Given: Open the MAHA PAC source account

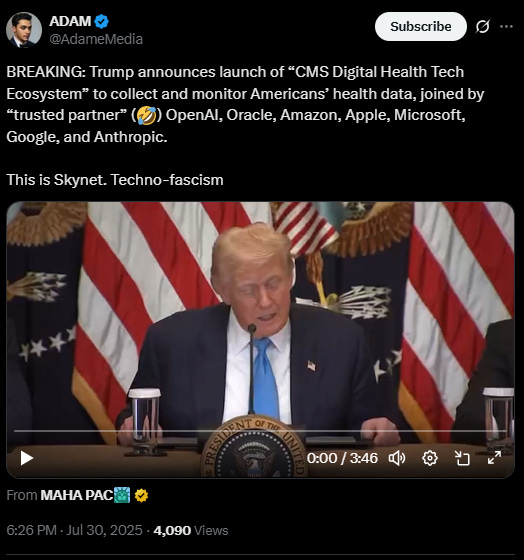Looking at the screenshot, I should click(x=76, y=495).
